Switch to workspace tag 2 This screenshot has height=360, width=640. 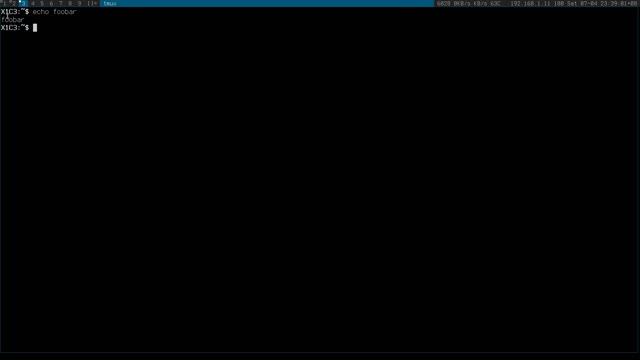pyautogui.click(x=13, y=3)
